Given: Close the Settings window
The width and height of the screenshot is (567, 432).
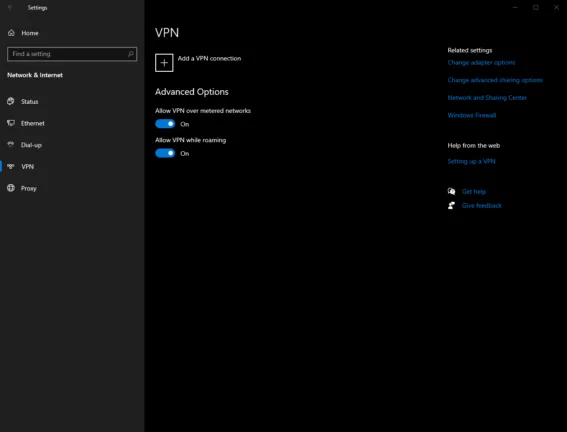Looking at the screenshot, I should tap(557, 7).
